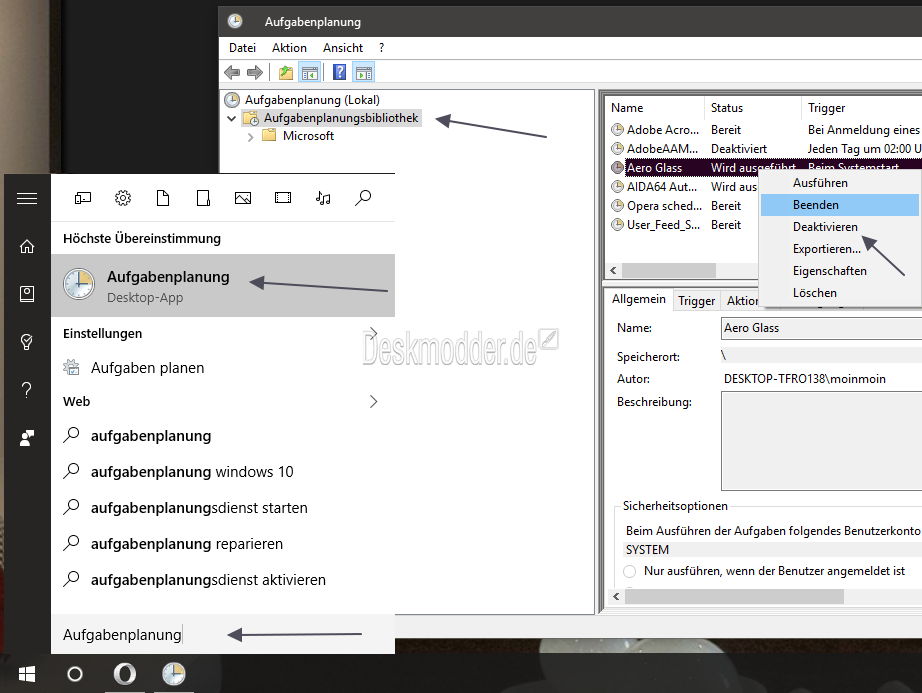Choose Eigenschaften in context menu
This screenshot has height=693, width=922.
pos(840,271)
